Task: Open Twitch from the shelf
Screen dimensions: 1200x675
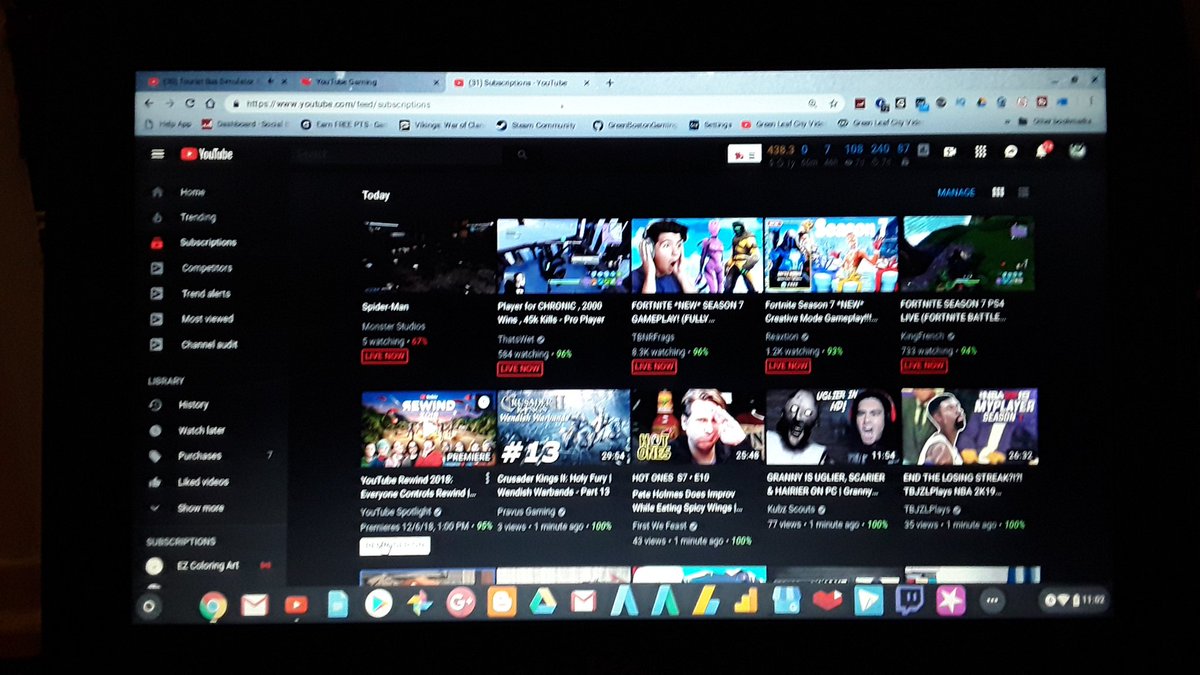Action: coord(909,600)
